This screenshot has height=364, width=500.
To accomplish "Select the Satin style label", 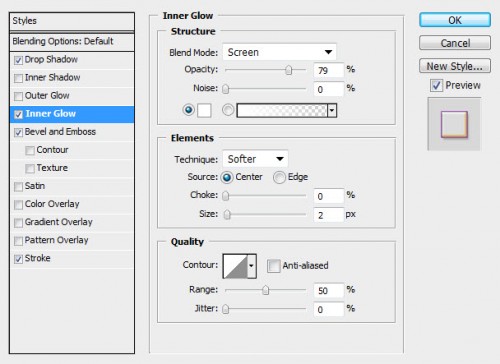I will coord(35,186).
